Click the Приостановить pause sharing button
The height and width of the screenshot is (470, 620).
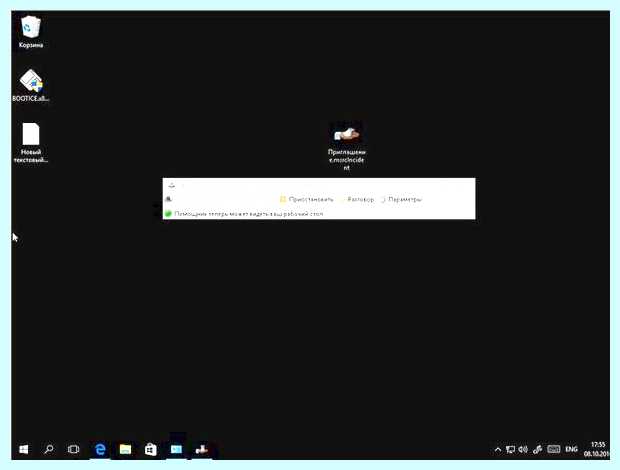pyautogui.click(x=307, y=199)
